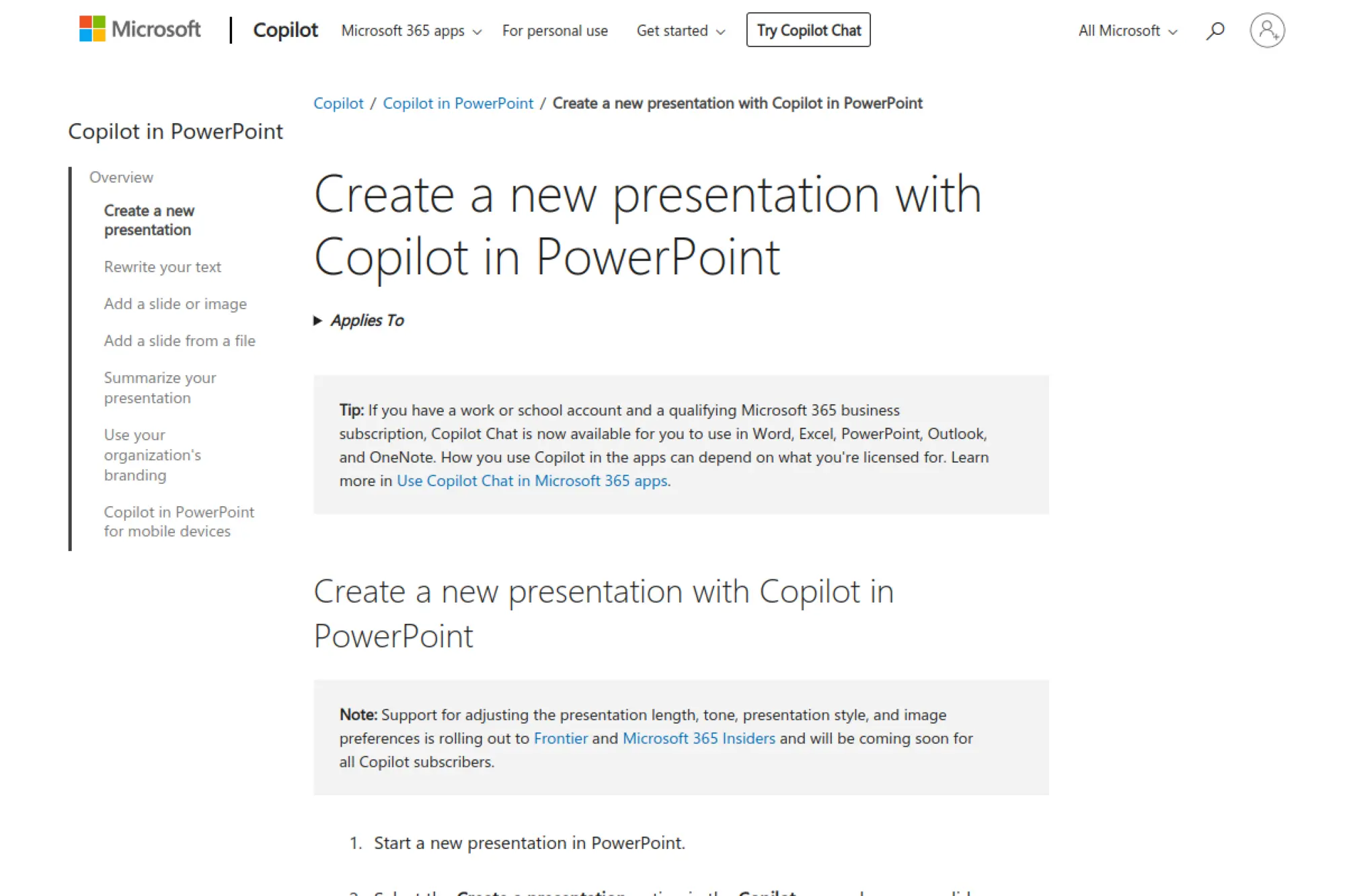This screenshot has width=1345, height=896.
Task: Expand the Microsoft 365 apps dropdown
Action: pos(410,31)
